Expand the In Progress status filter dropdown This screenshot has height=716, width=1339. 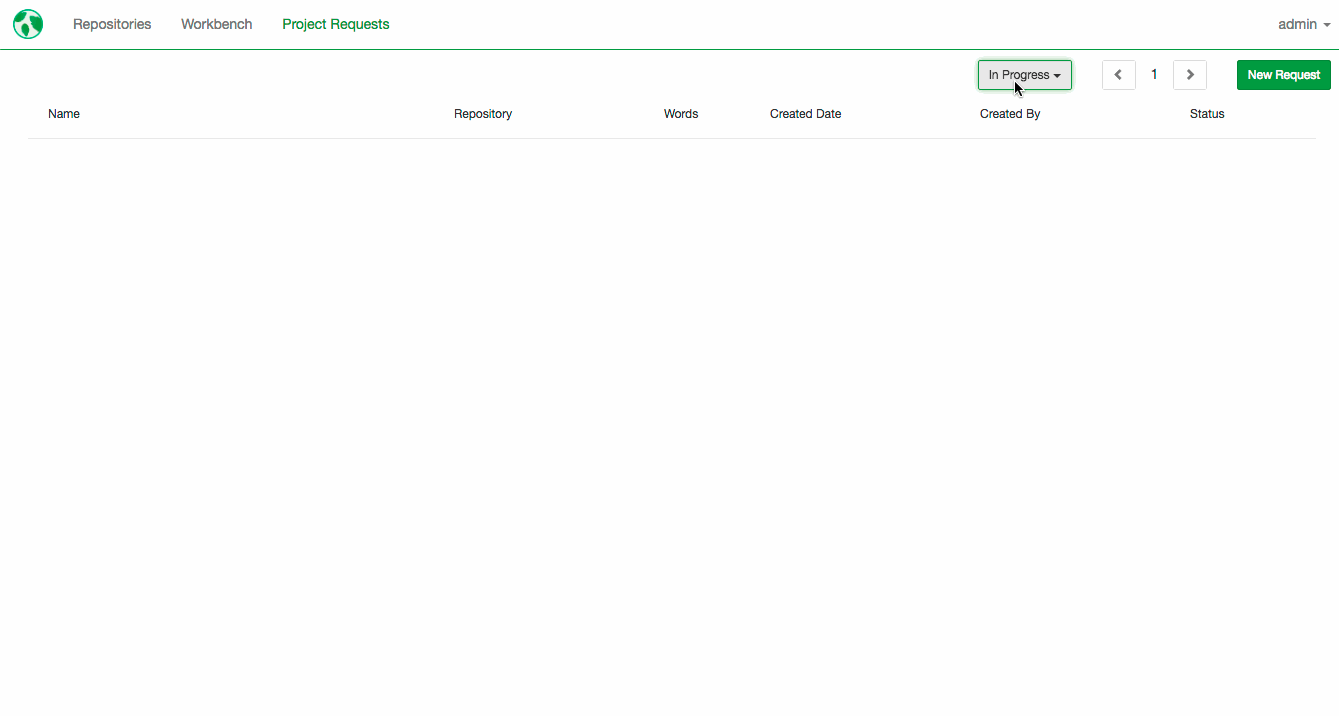[x=1025, y=75]
